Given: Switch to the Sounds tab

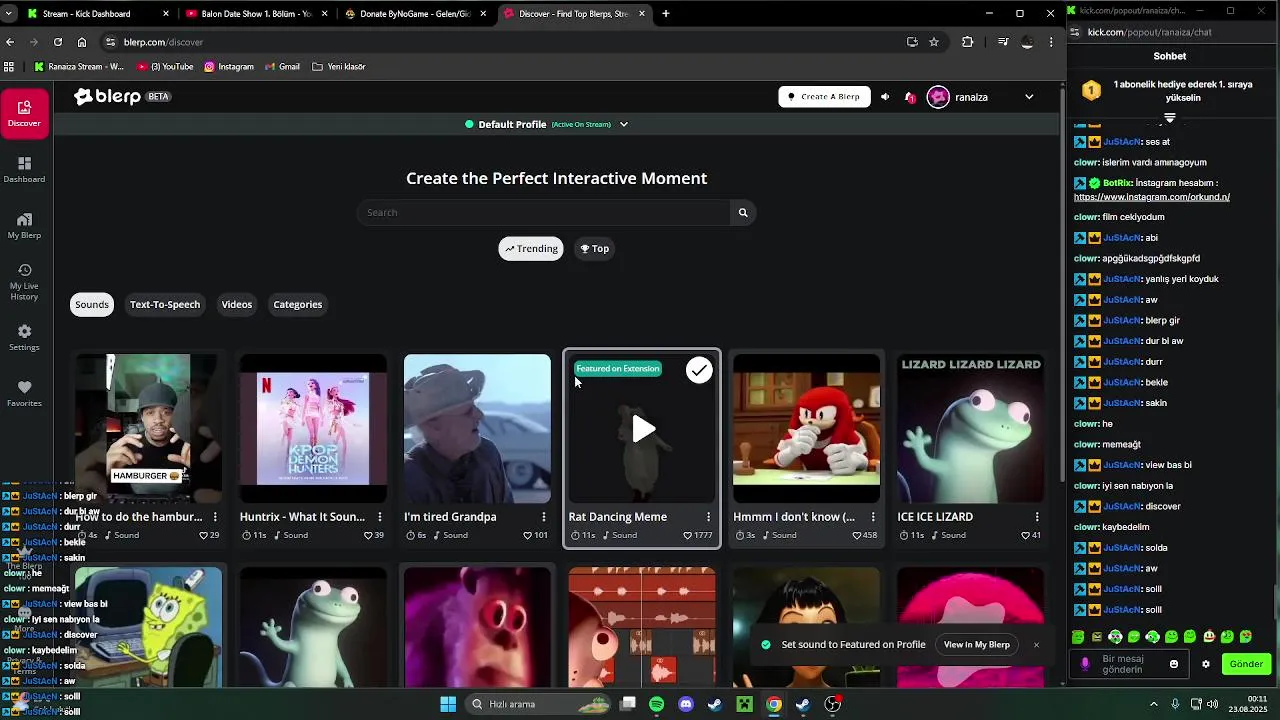Looking at the screenshot, I should point(91,304).
